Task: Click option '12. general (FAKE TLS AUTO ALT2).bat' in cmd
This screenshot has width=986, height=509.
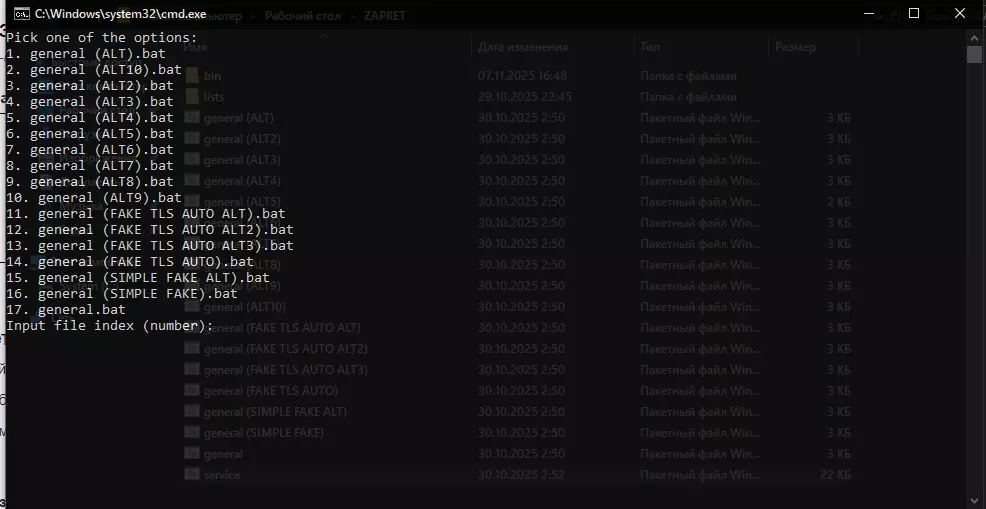Action: [150, 230]
